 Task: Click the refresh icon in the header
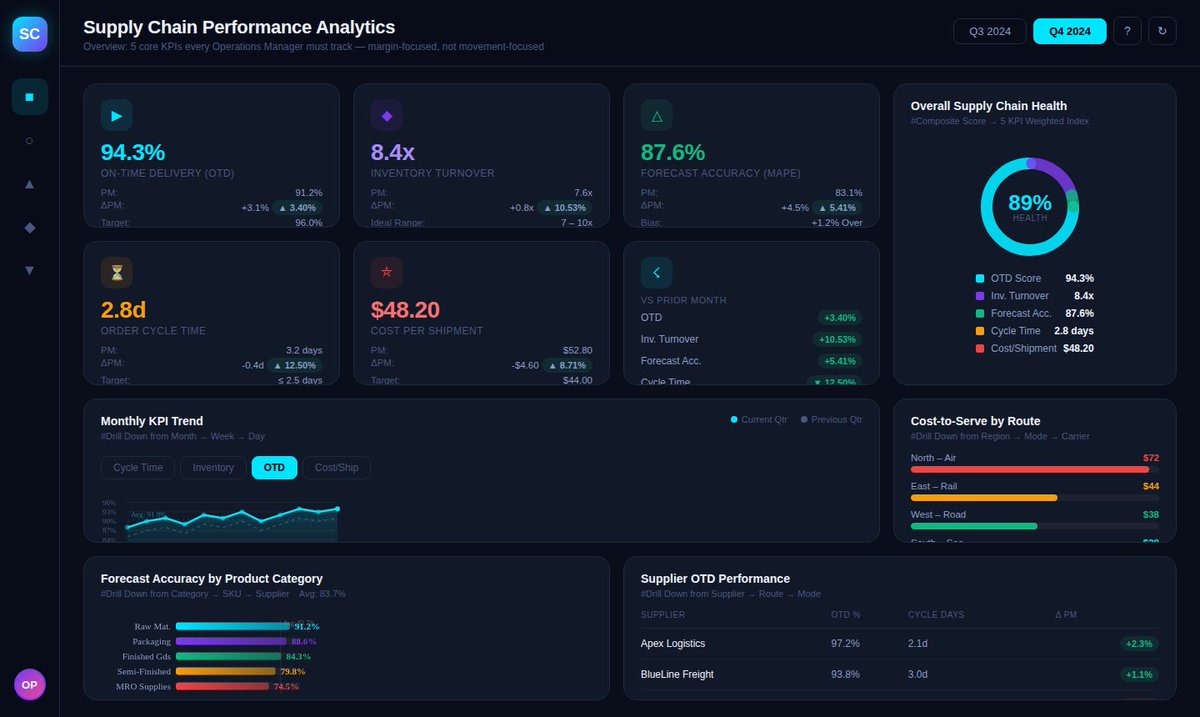pos(1161,31)
